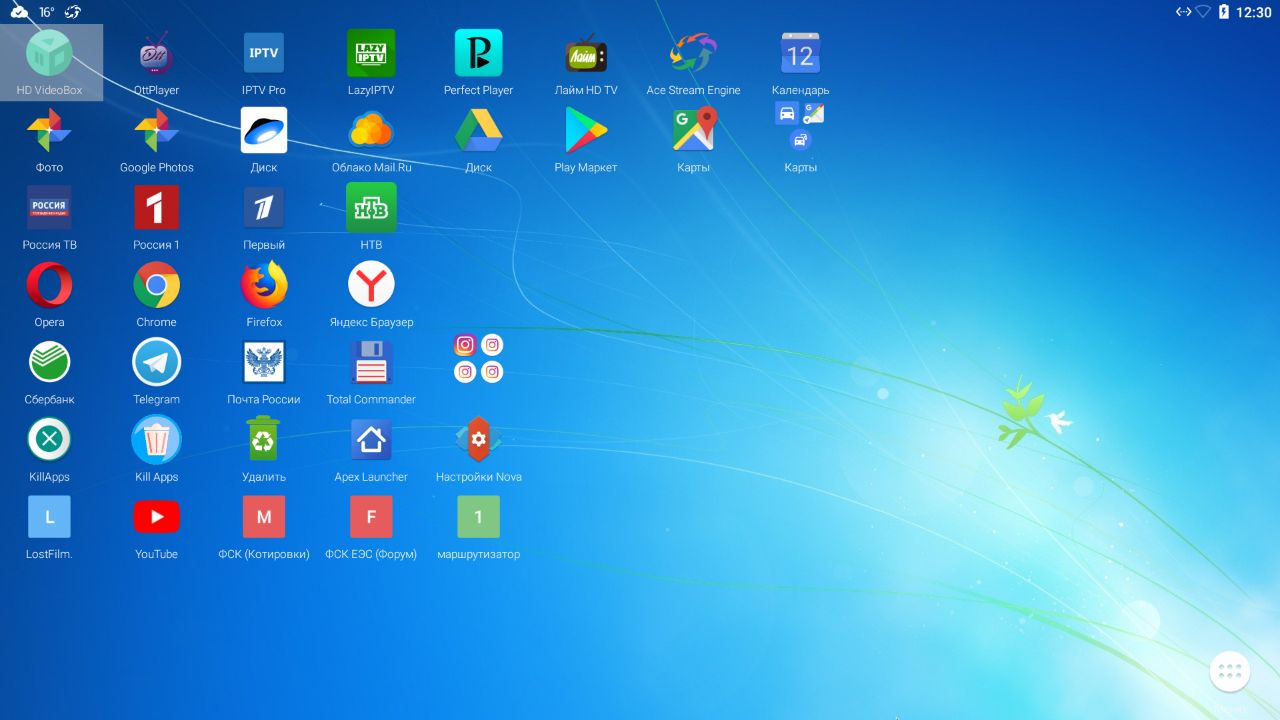
Task: Open ФСК (Котировки) shortcut
Action: pyautogui.click(x=264, y=517)
